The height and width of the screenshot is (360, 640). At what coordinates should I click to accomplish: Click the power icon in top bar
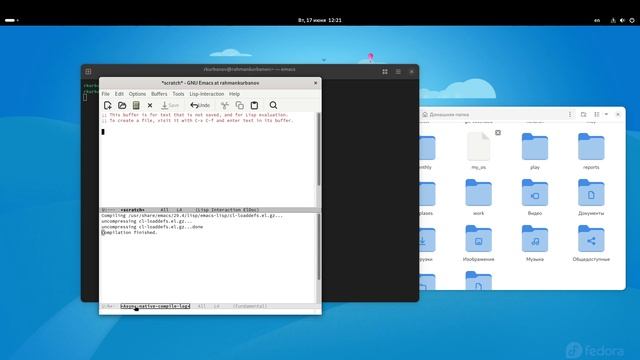click(632, 20)
